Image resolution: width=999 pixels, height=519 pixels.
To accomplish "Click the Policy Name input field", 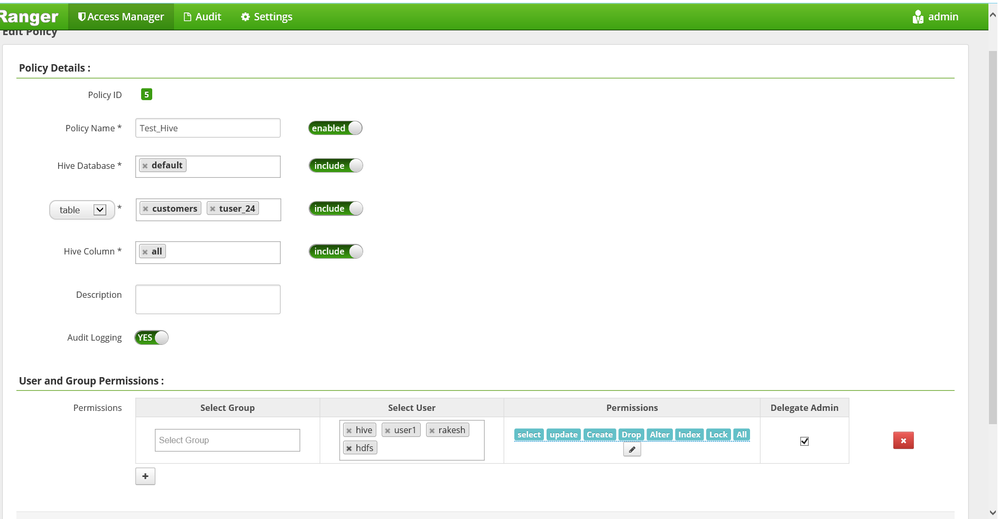I will point(208,128).
